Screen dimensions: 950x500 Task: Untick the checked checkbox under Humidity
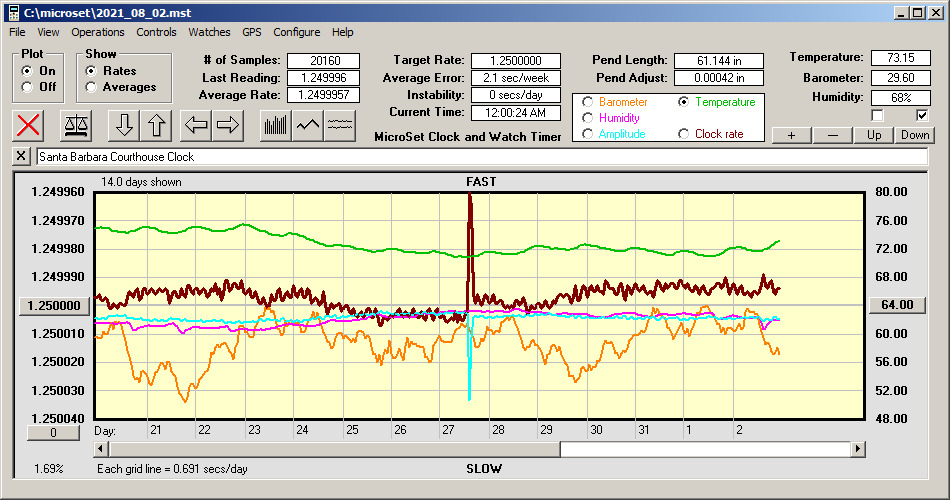click(x=922, y=115)
